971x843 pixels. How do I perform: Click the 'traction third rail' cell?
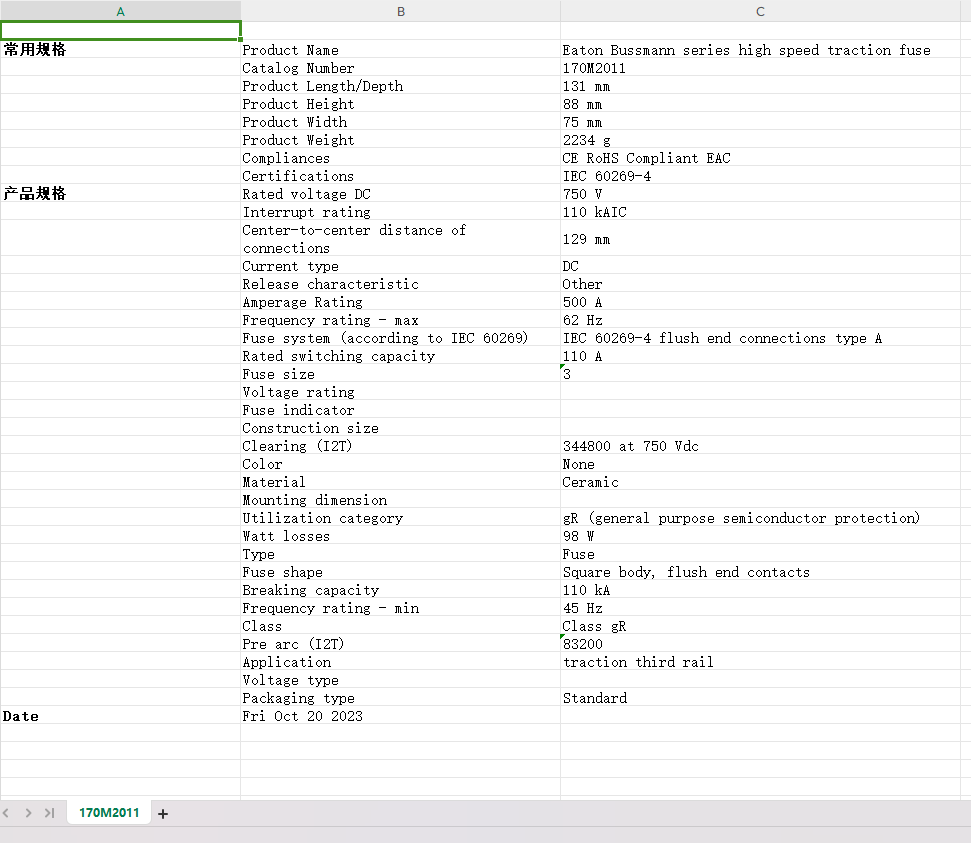click(x=760, y=662)
